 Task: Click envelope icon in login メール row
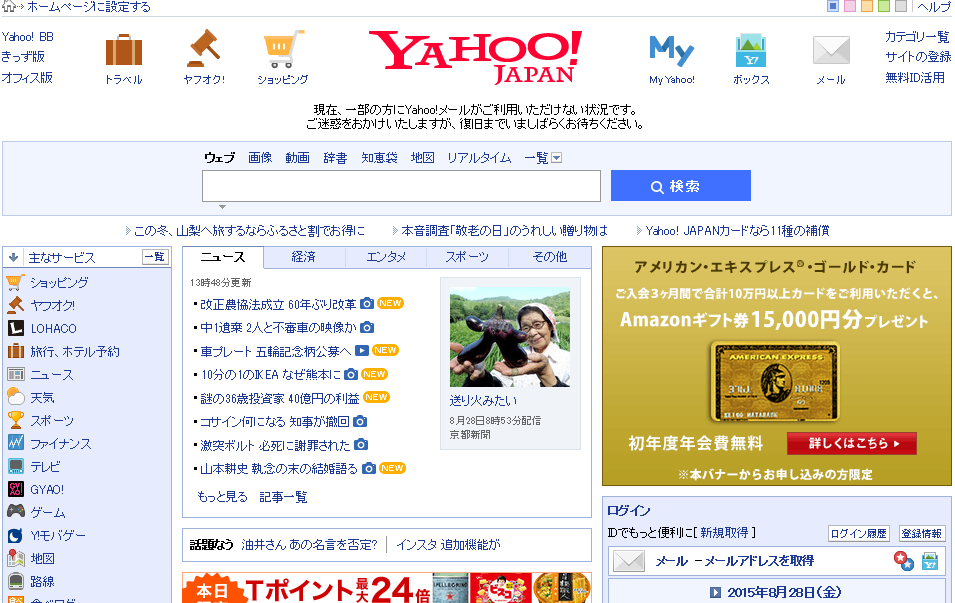pyautogui.click(x=629, y=560)
